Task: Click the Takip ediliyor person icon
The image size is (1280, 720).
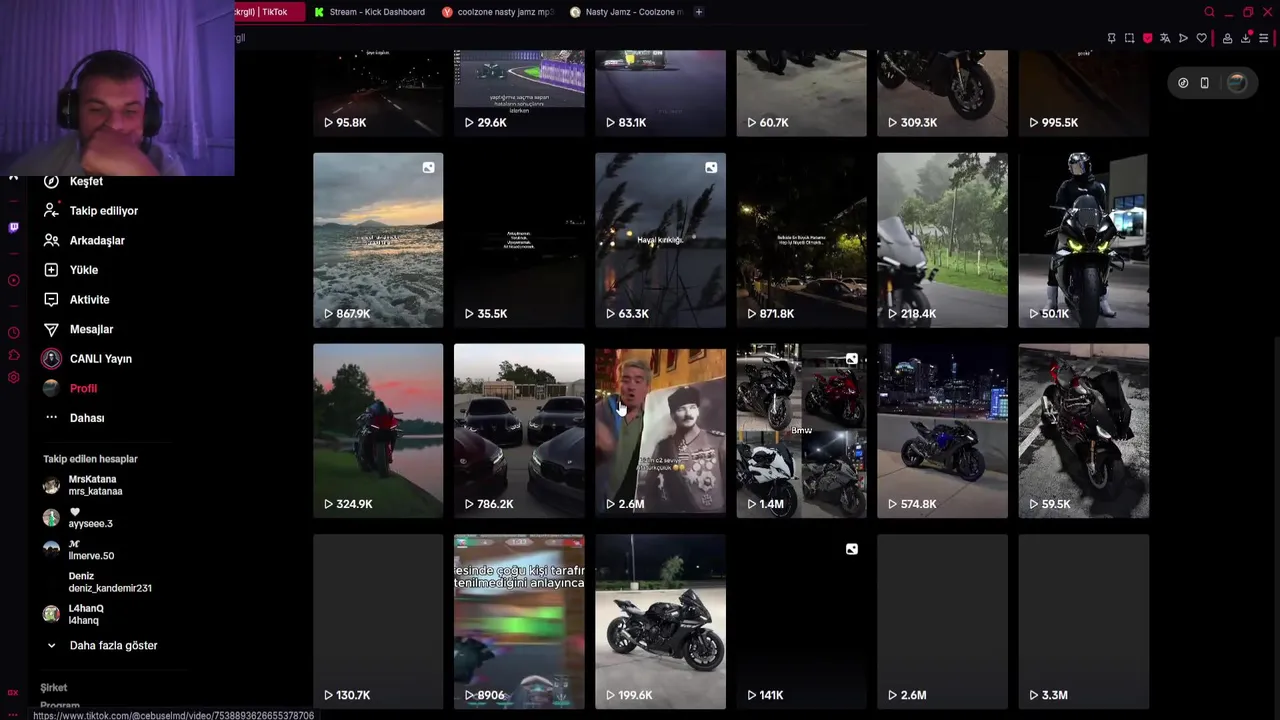Action: 51,211
